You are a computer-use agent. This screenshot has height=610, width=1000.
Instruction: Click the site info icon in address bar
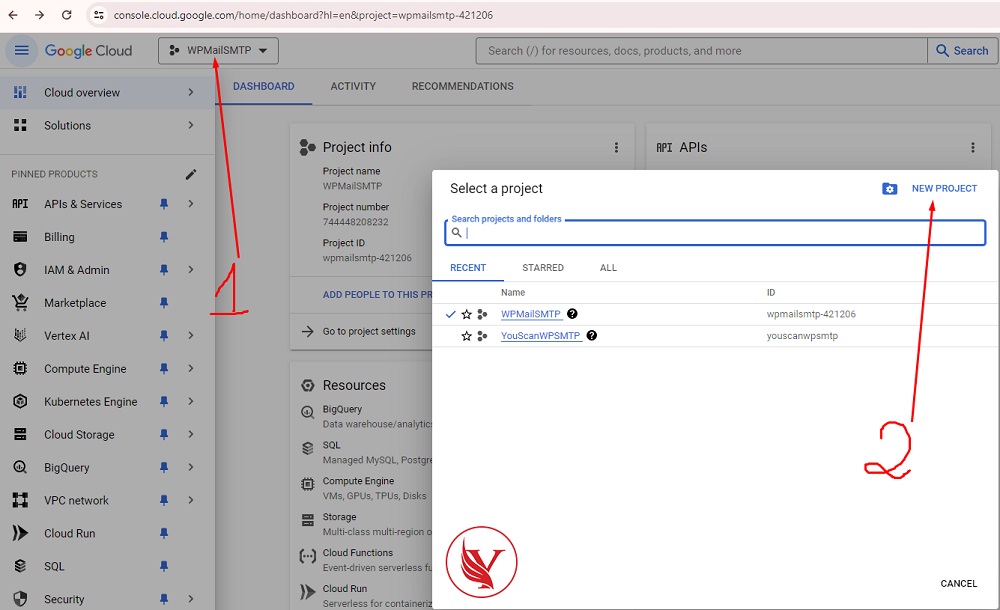(98, 15)
